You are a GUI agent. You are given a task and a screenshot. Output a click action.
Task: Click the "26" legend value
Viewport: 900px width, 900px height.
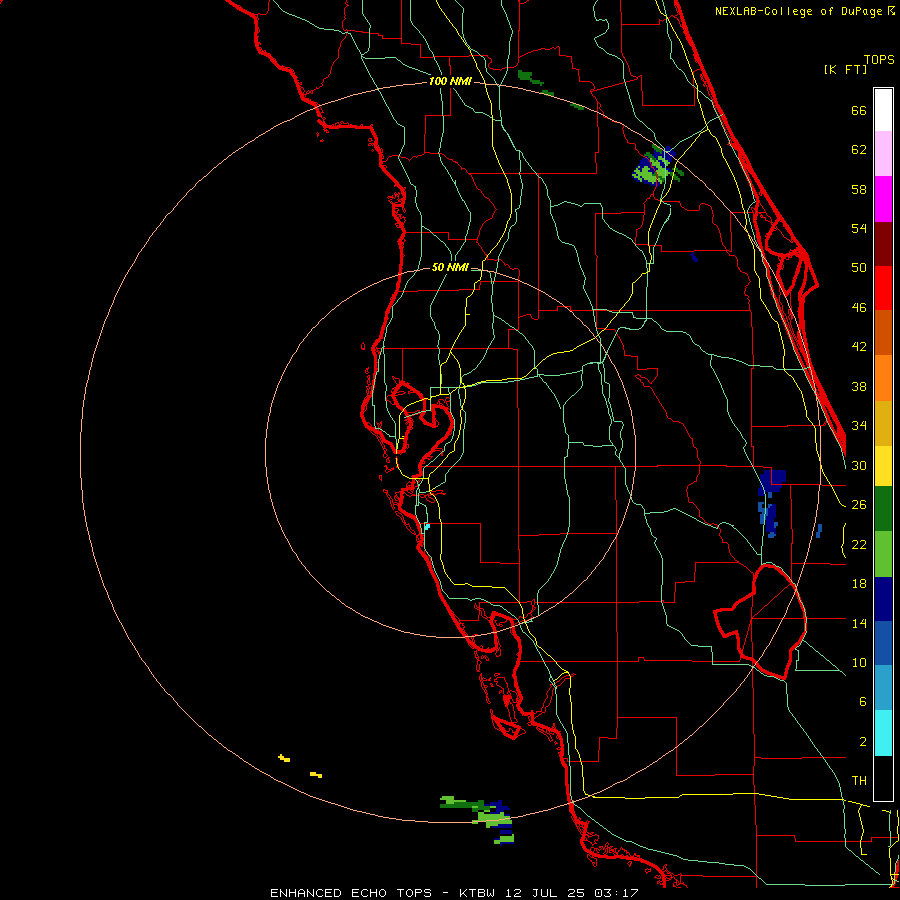click(x=859, y=505)
